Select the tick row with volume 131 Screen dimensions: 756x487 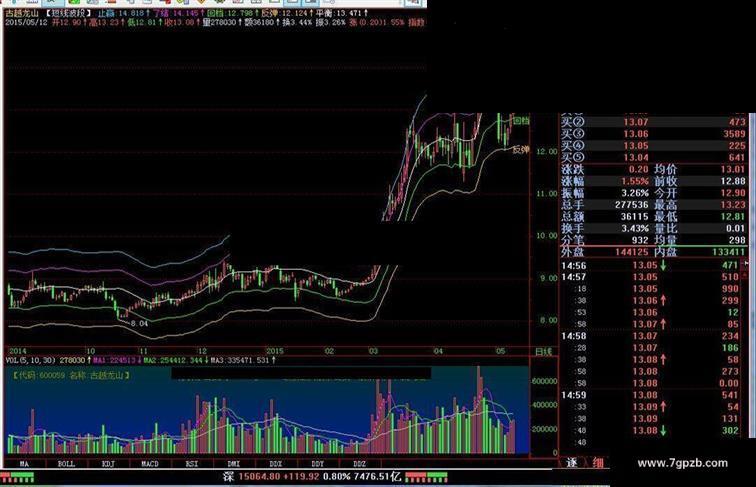point(650,419)
